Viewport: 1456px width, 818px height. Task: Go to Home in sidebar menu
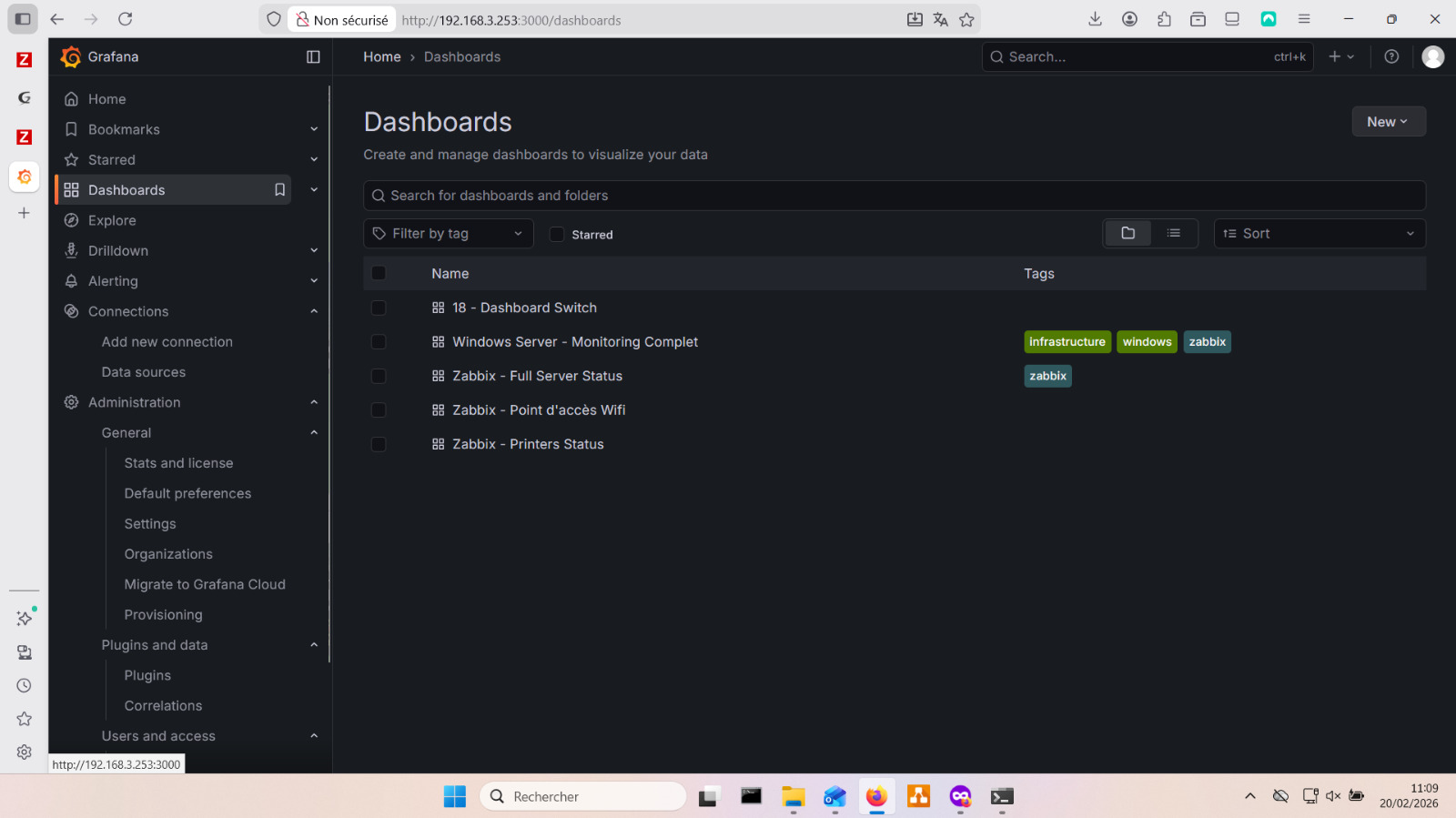(x=107, y=99)
